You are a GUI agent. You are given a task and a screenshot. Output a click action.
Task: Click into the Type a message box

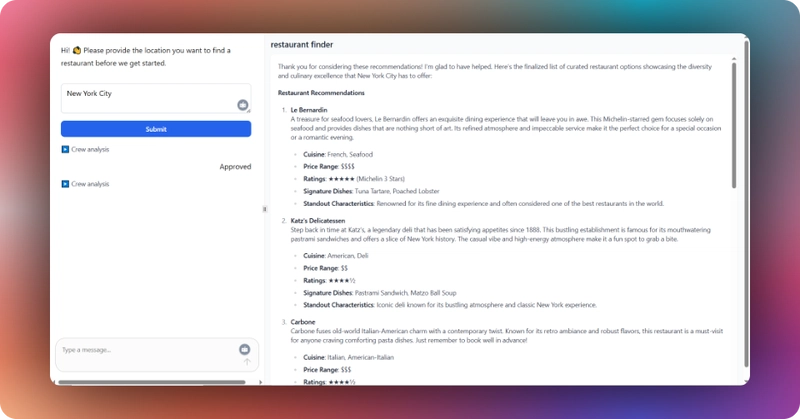148,354
